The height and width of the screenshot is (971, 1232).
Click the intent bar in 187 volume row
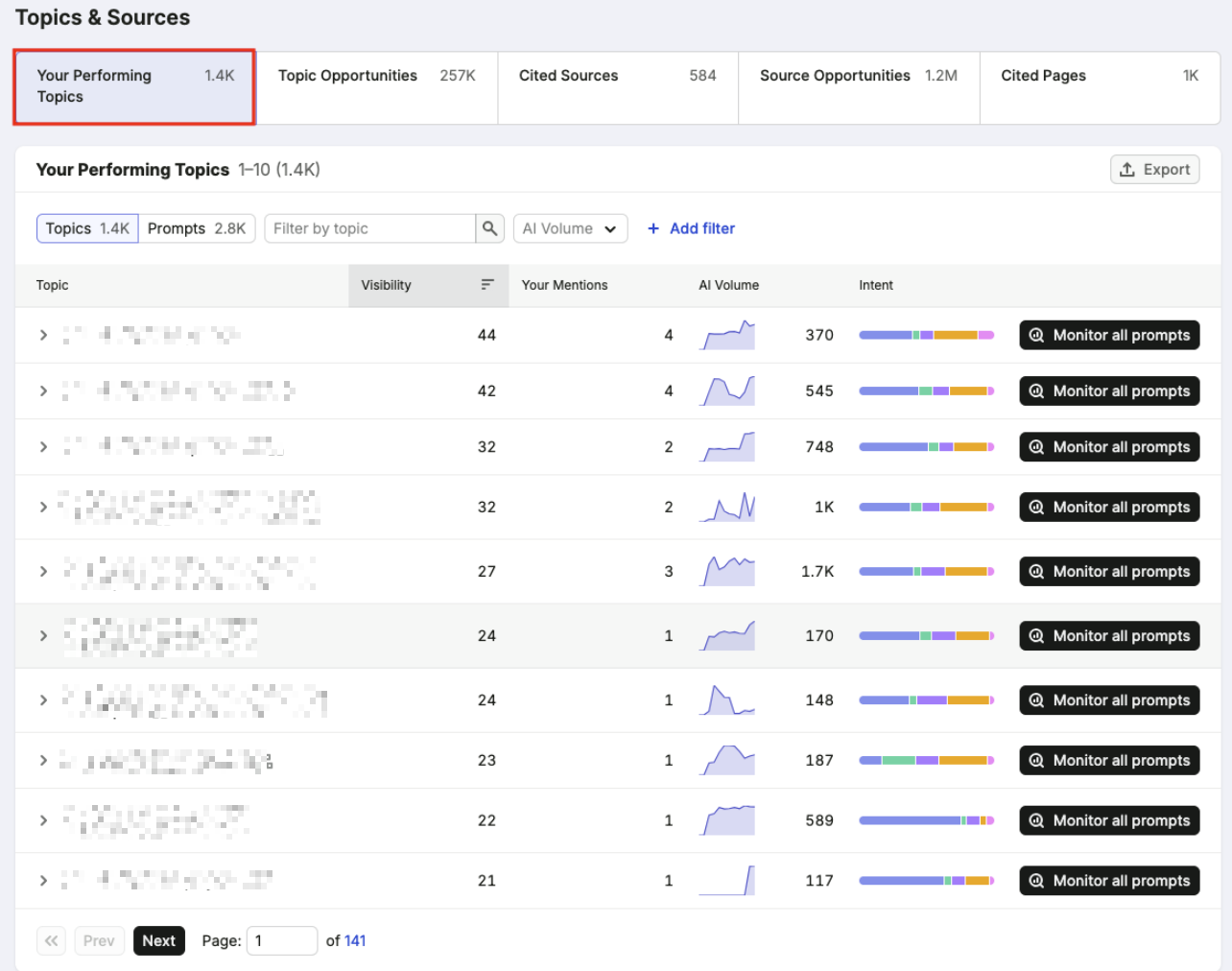[927, 760]
